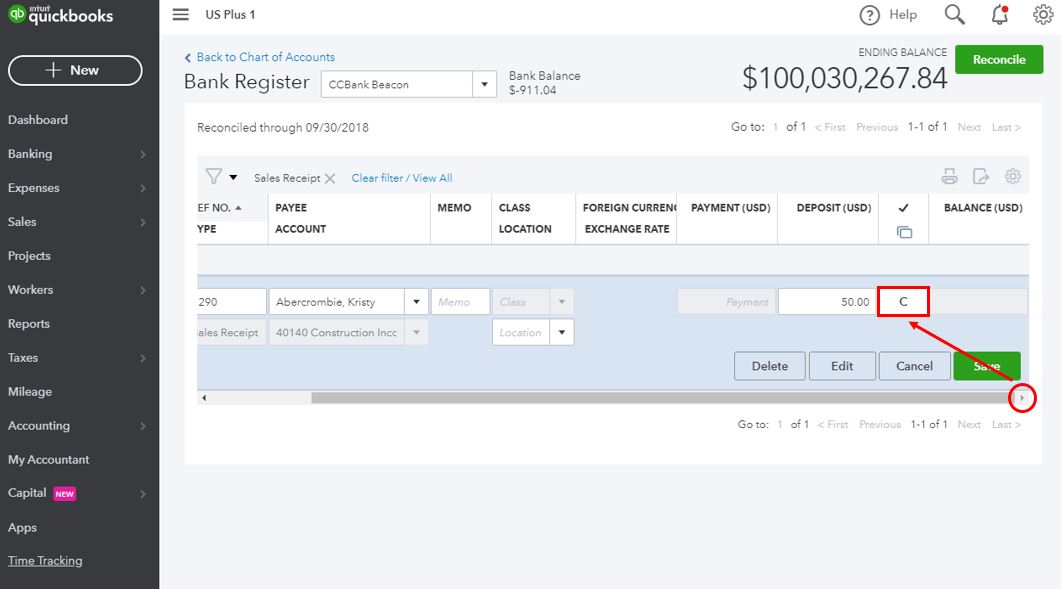The height and width of the screenshot is (589, 1061).
Task: Expand the Accounting sidebar submenu
Action: tap(143, 426)
